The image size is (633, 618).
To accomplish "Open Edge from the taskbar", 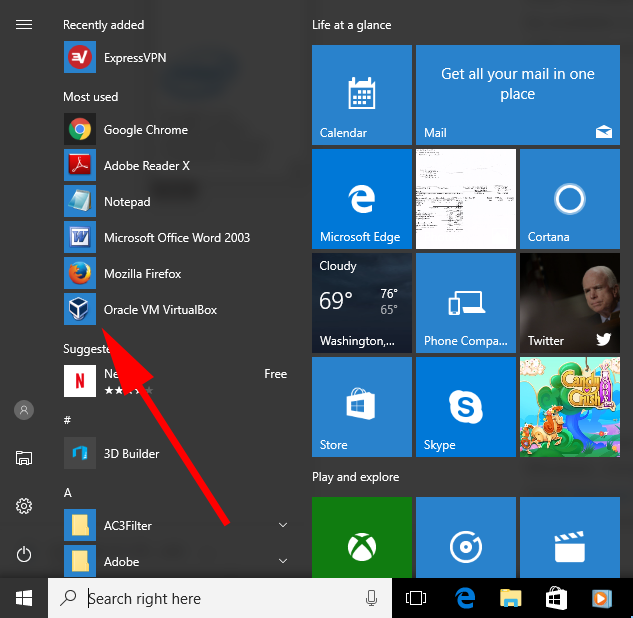I will point(465,598).
